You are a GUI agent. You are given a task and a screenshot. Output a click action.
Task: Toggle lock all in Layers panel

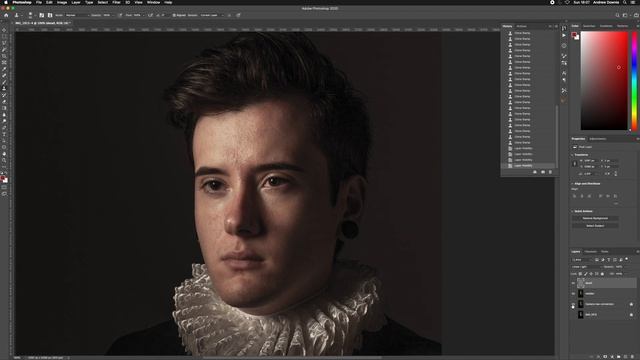(x=602, y=274)
